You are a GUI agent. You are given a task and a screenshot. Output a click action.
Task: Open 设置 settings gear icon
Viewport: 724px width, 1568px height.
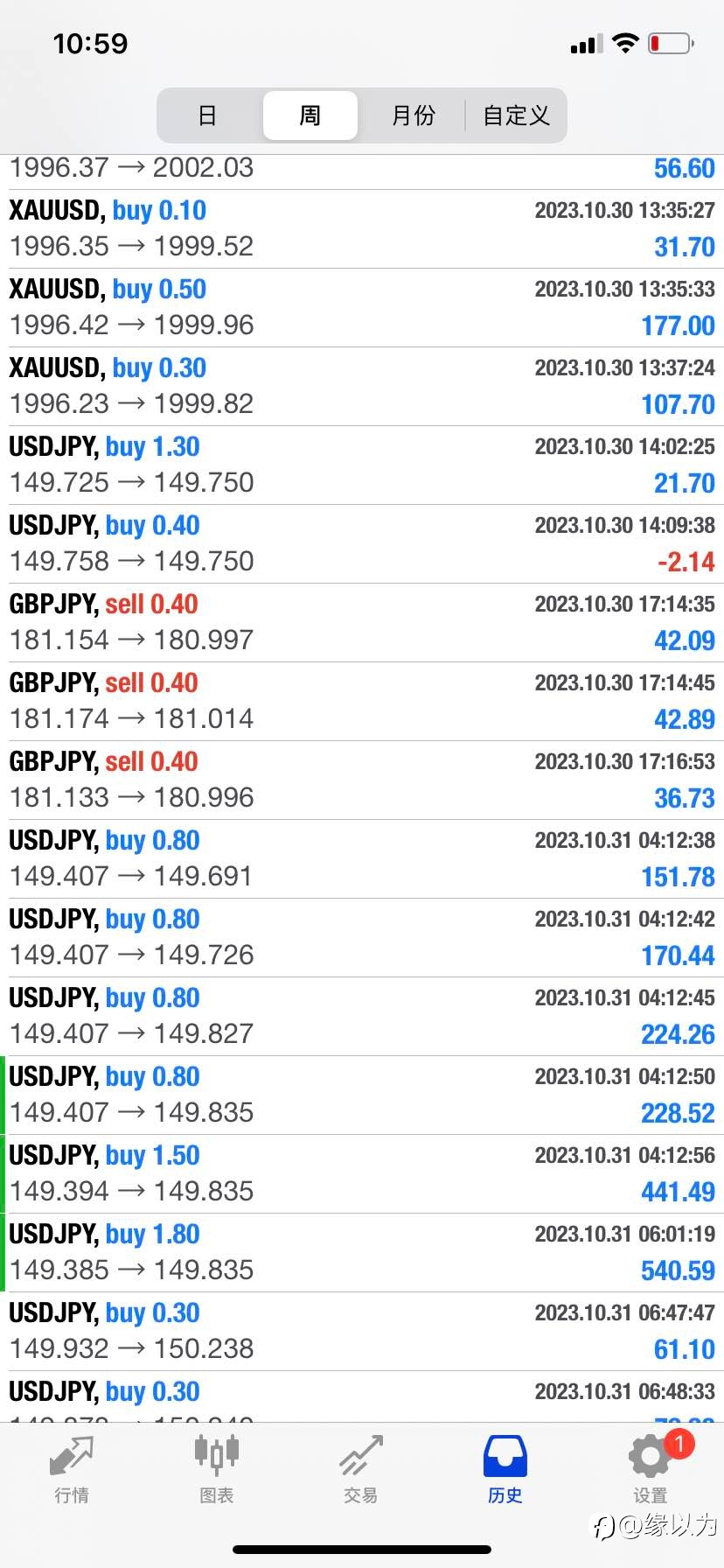click(649, 1456)
